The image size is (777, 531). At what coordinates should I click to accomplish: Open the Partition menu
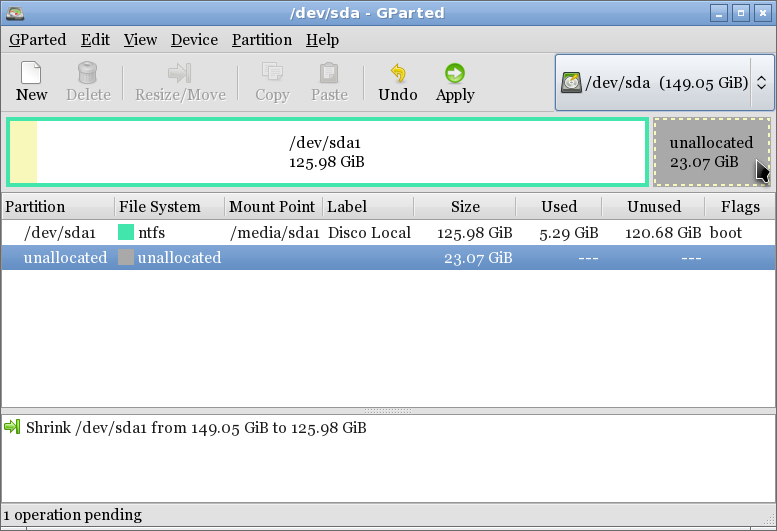(x=261, y=40)
